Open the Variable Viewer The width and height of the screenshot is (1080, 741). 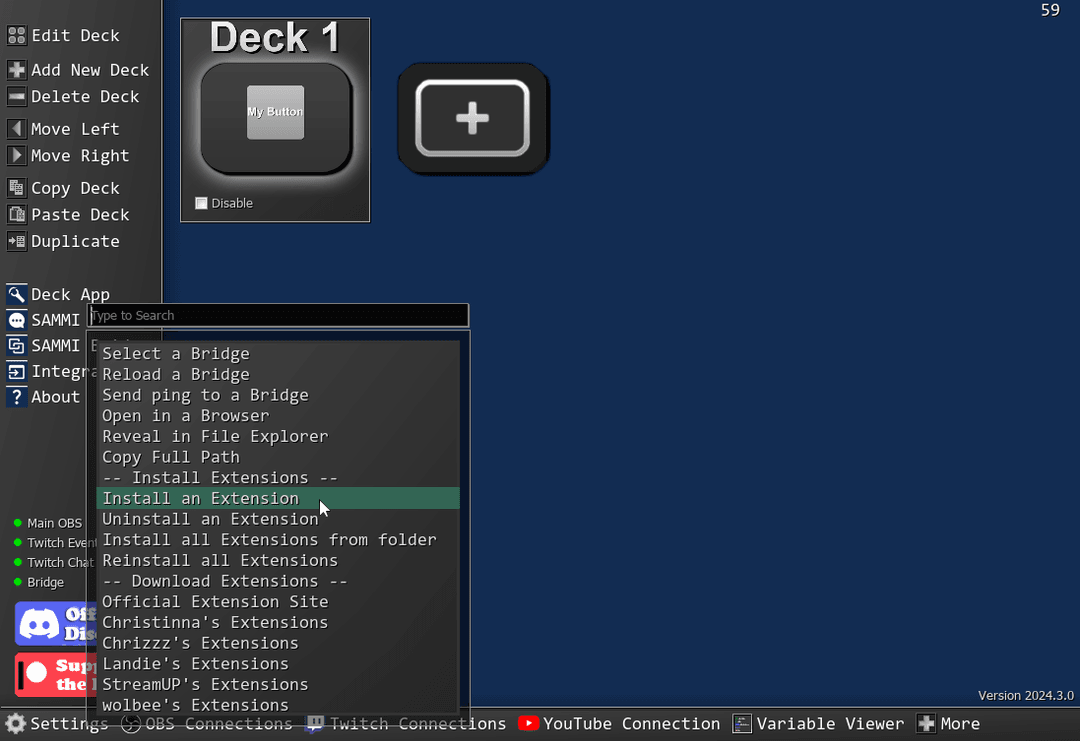coord(818,724)
